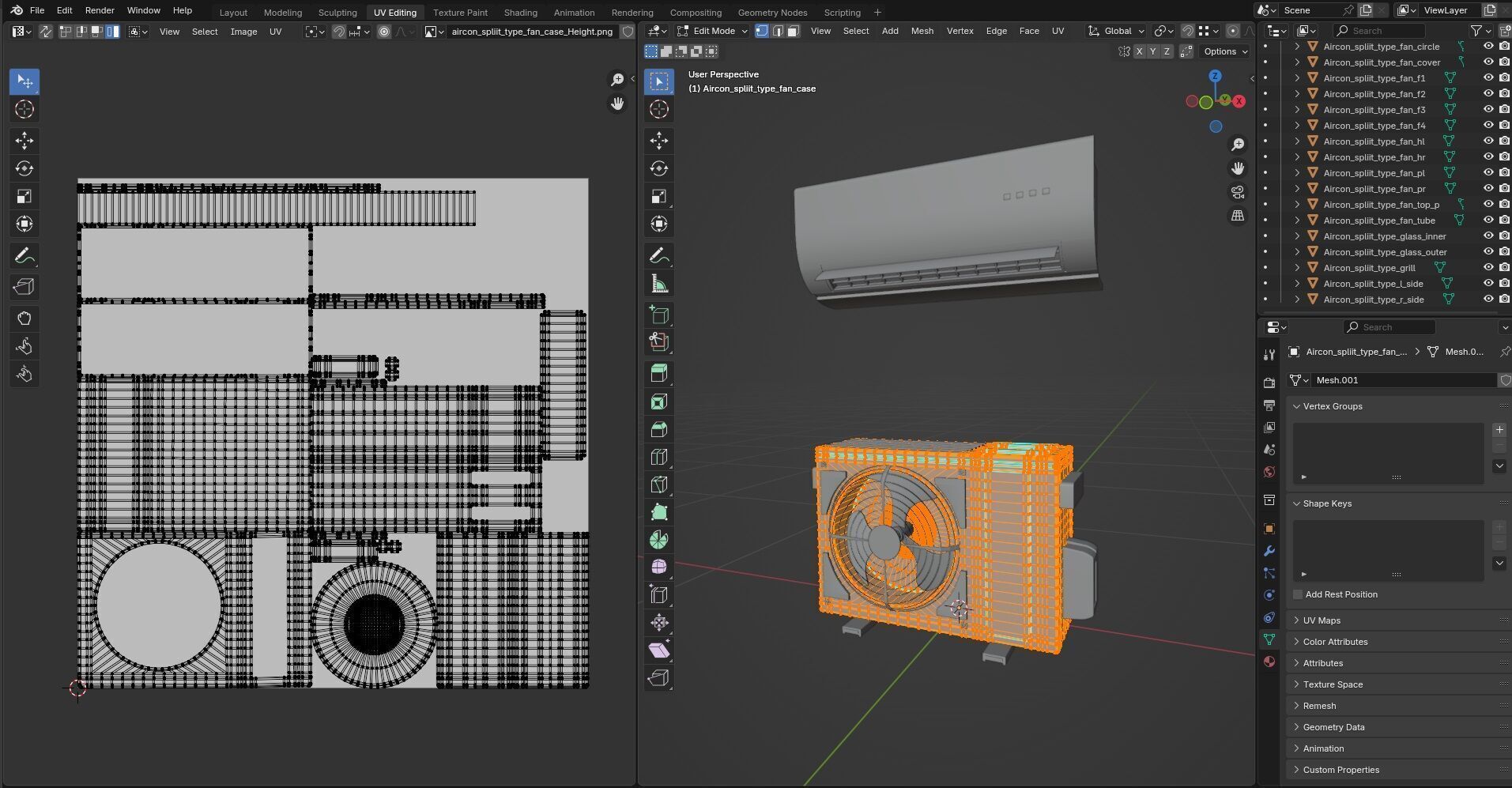Expand the UV Maps panel
Viewport: 1512px width, 788px height.
tap(1399, 620)
